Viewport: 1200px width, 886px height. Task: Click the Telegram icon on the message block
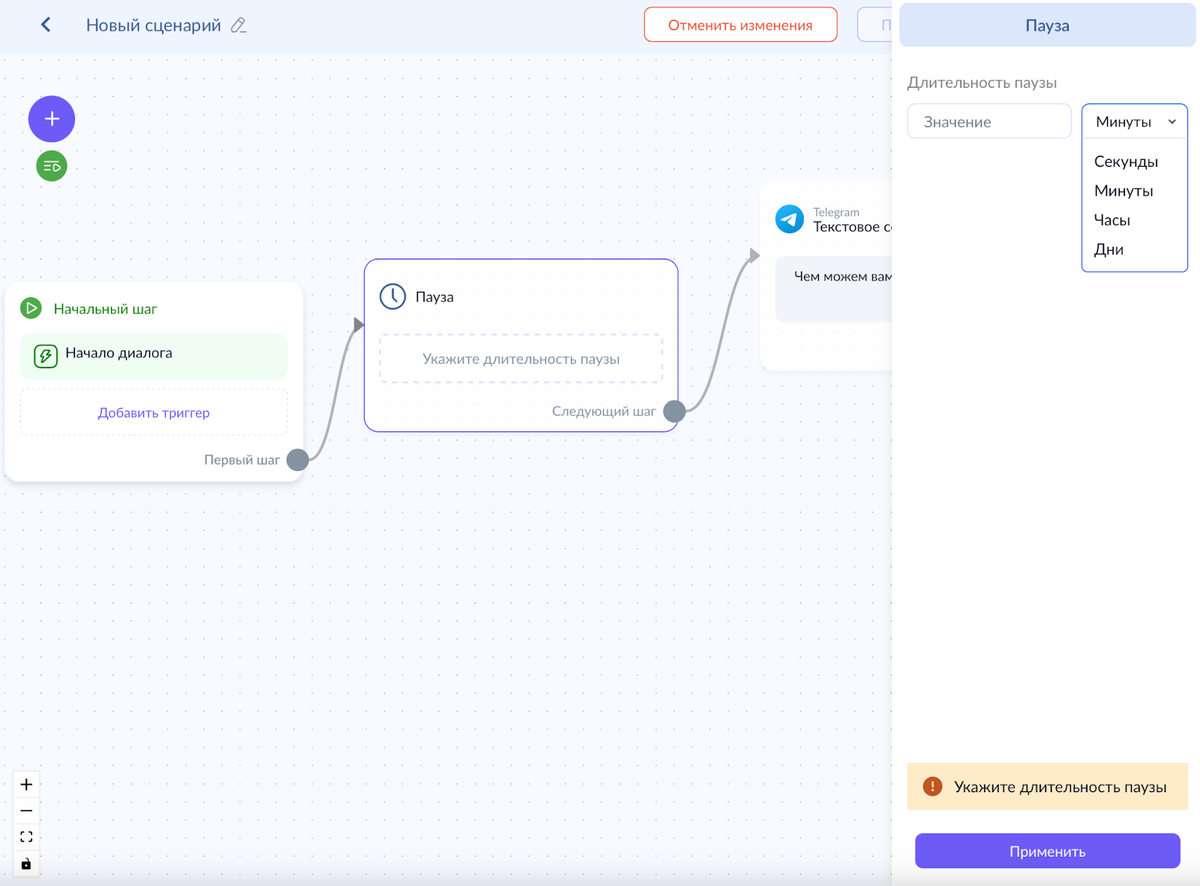pos(789,219)
